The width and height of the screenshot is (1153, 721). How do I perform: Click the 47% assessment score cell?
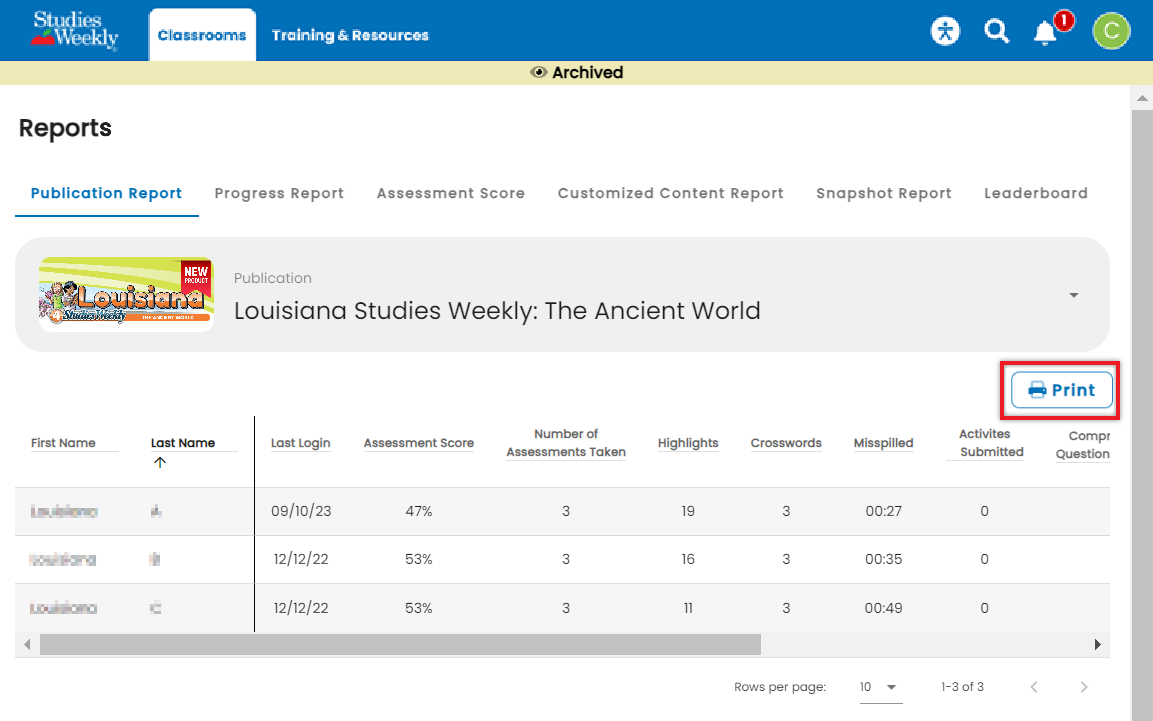[x=418, y=511]
